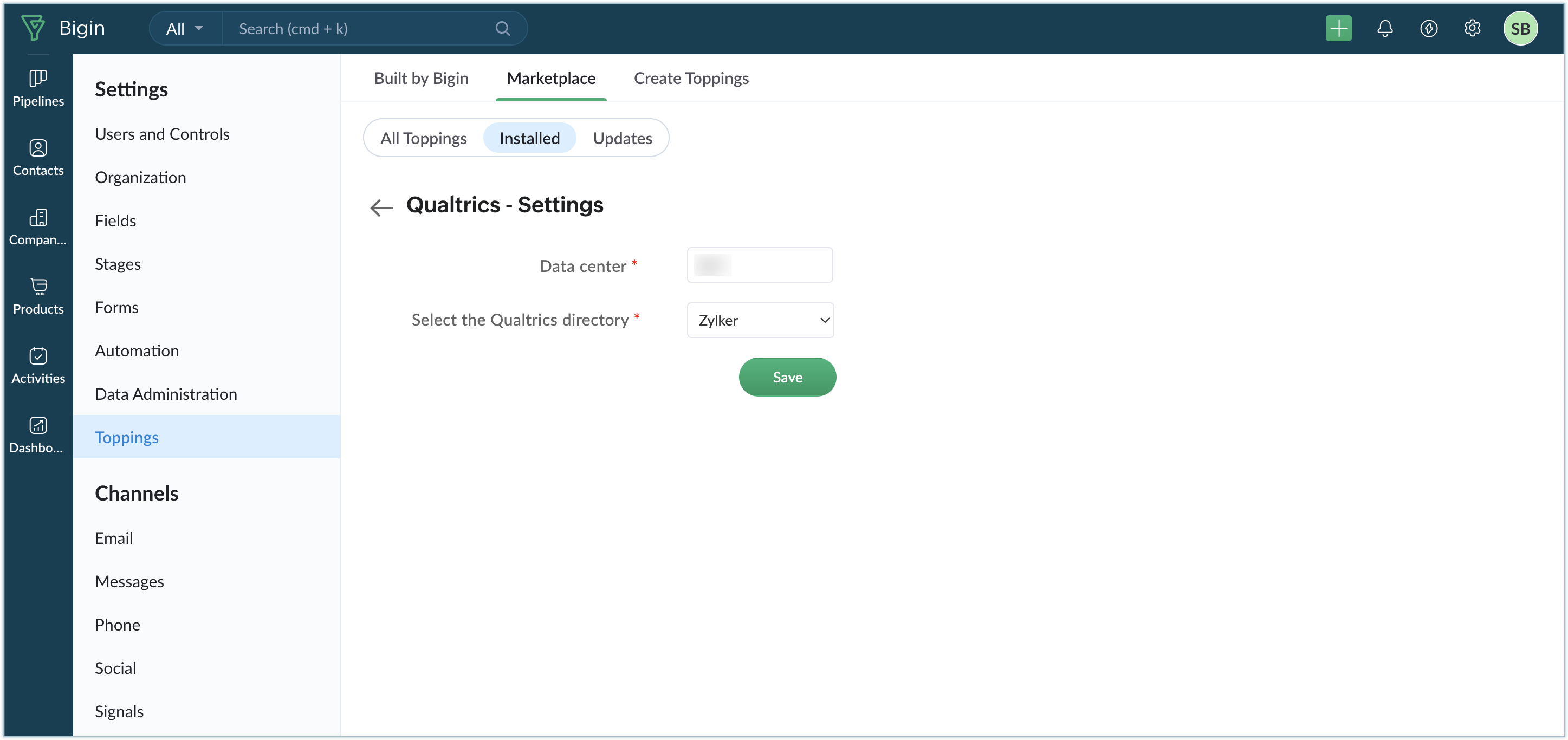Open the Products module
1568x740 pixels.
[x=38, y=297]
